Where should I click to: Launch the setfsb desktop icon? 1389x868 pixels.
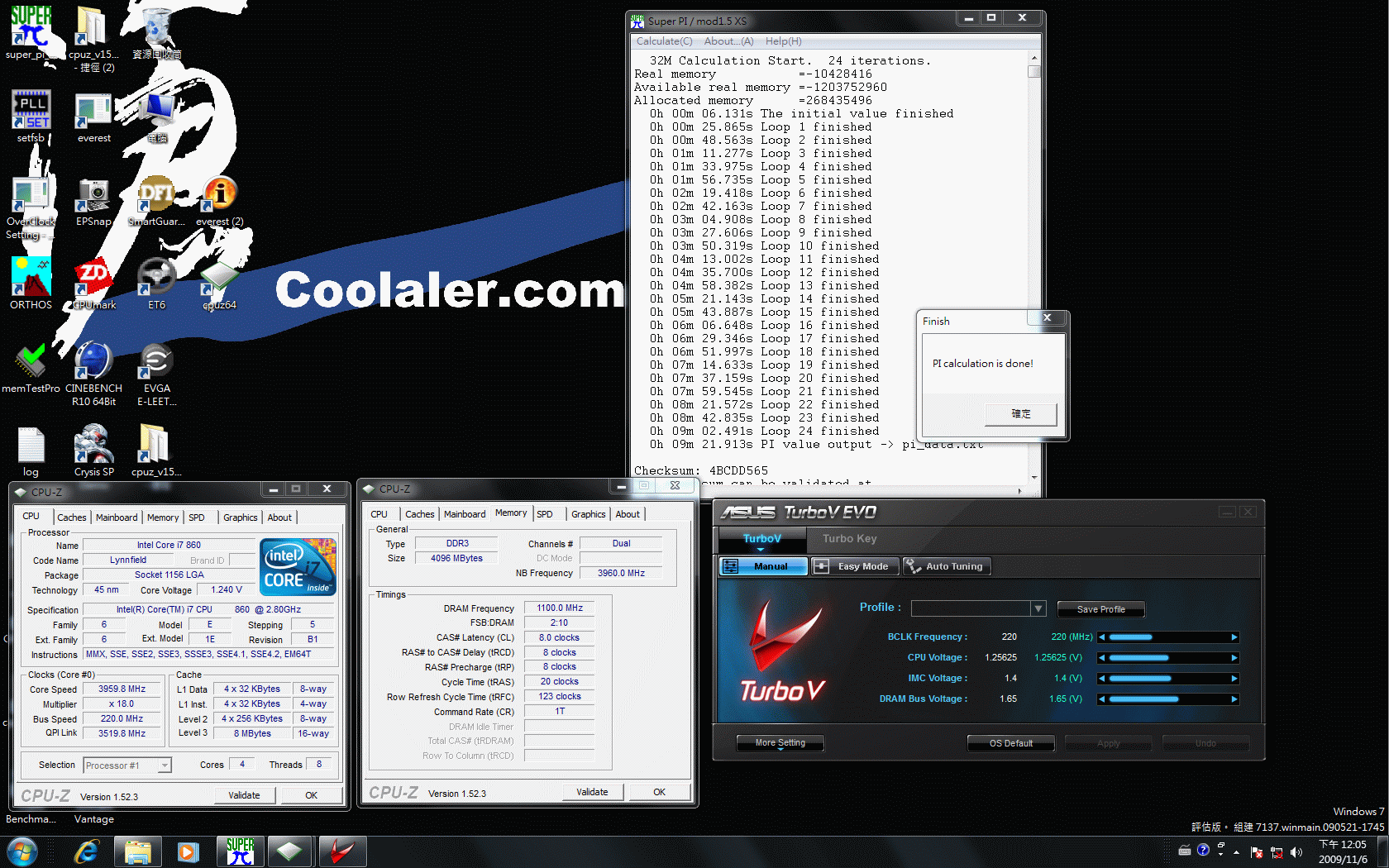[31, 117]
